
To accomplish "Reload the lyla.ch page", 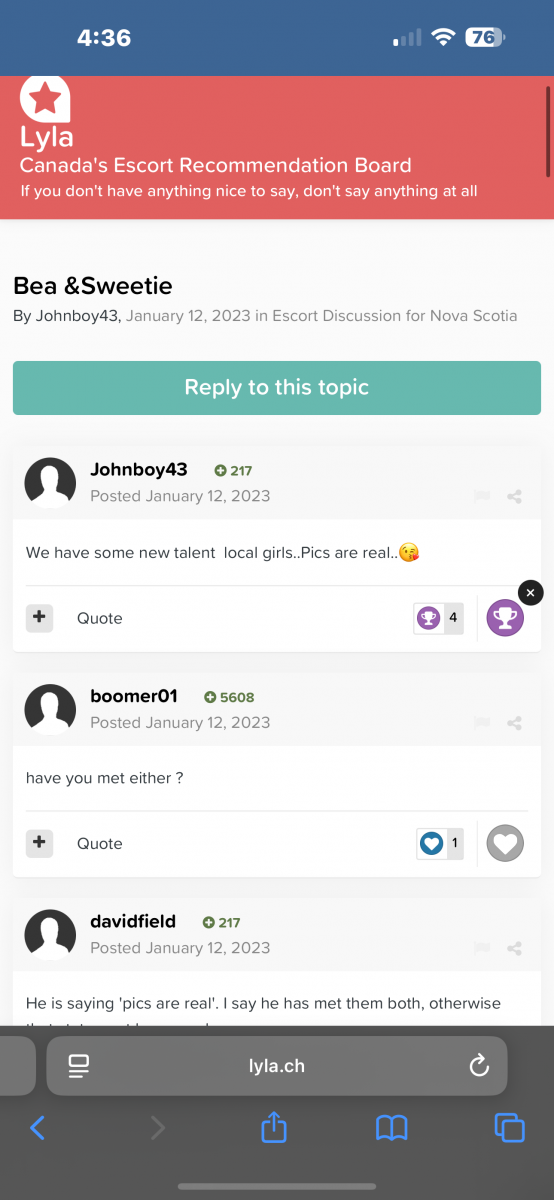I will point(479,1066).
